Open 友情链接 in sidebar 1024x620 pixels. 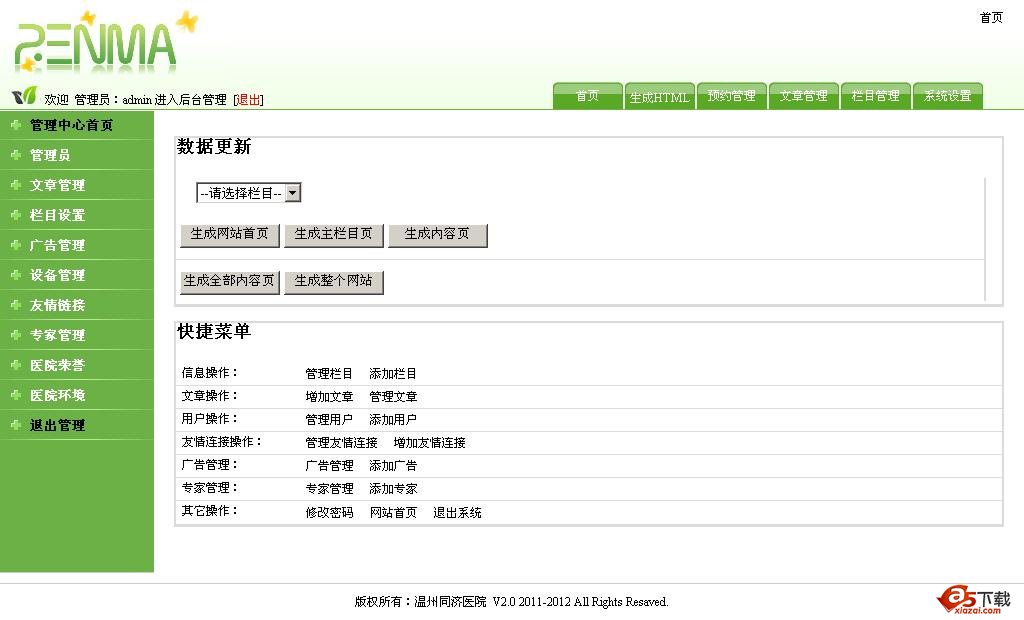click(x=57, y=305)
